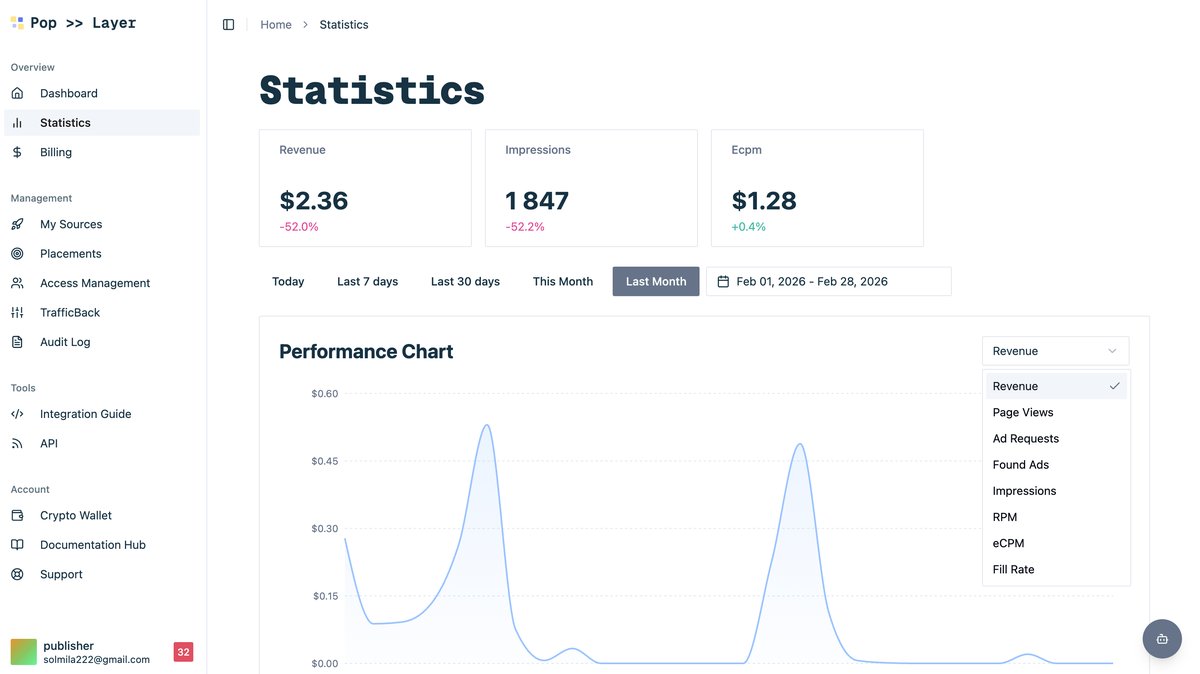This screenshot has height=674, width=1200.
Task: Click the Billing dollar icon
Action: [20, 152]
